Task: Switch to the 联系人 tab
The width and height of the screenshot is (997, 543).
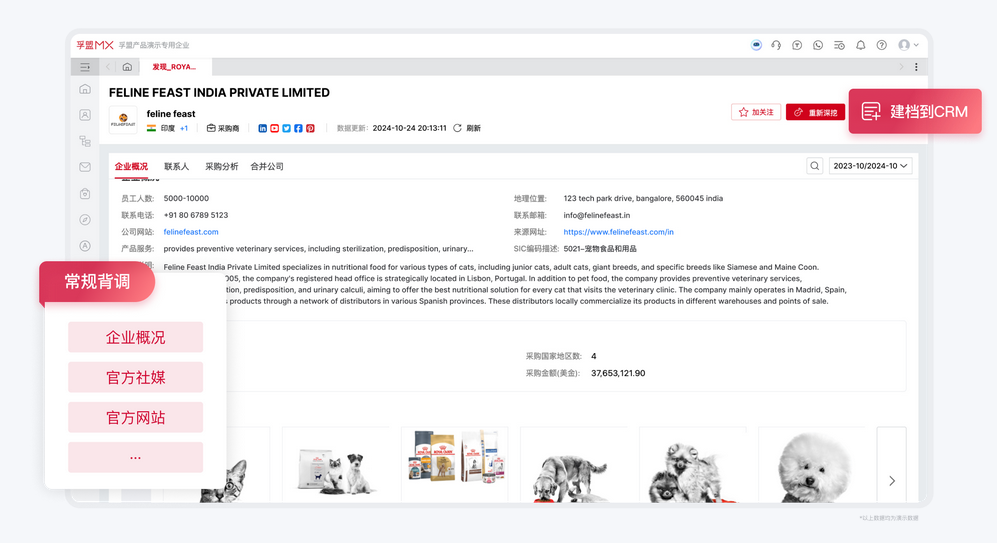Action: (176, 167)
